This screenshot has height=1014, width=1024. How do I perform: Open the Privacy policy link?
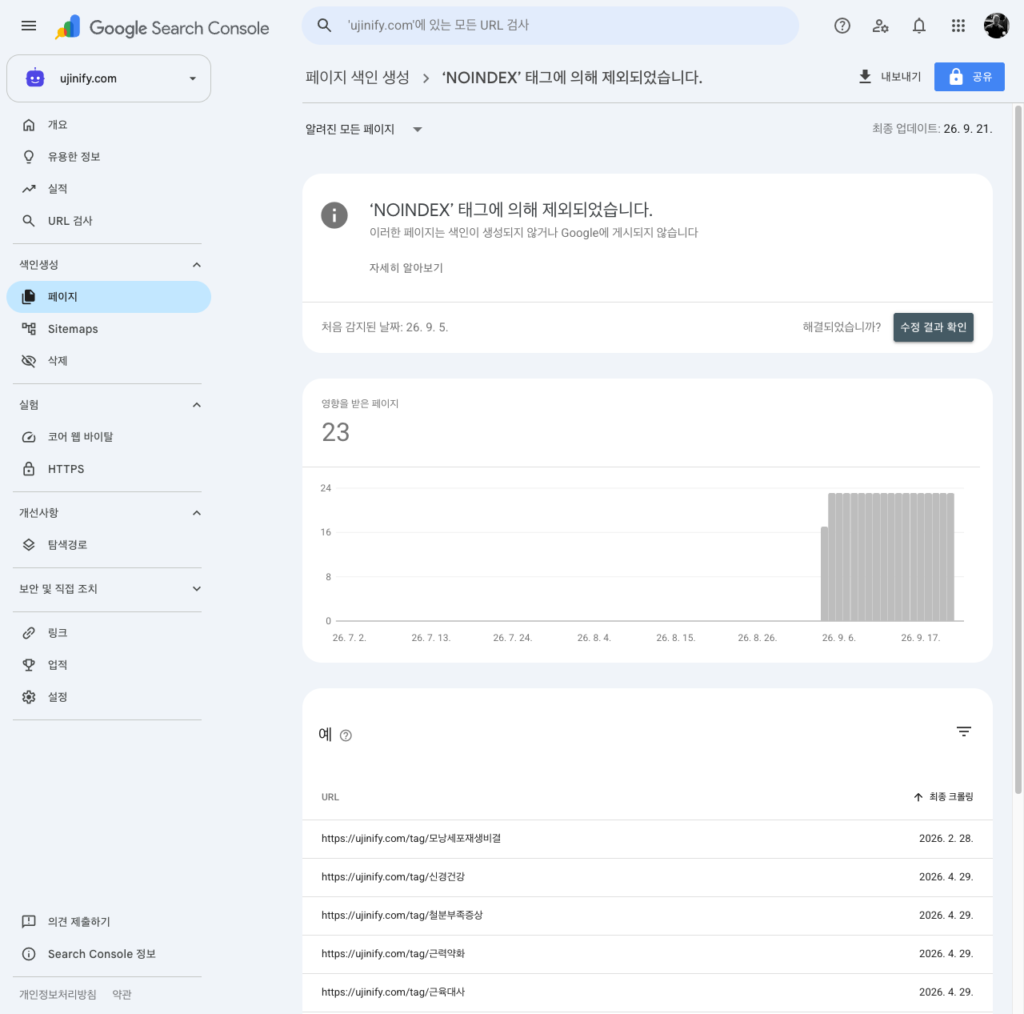click(x=57, y=994)
